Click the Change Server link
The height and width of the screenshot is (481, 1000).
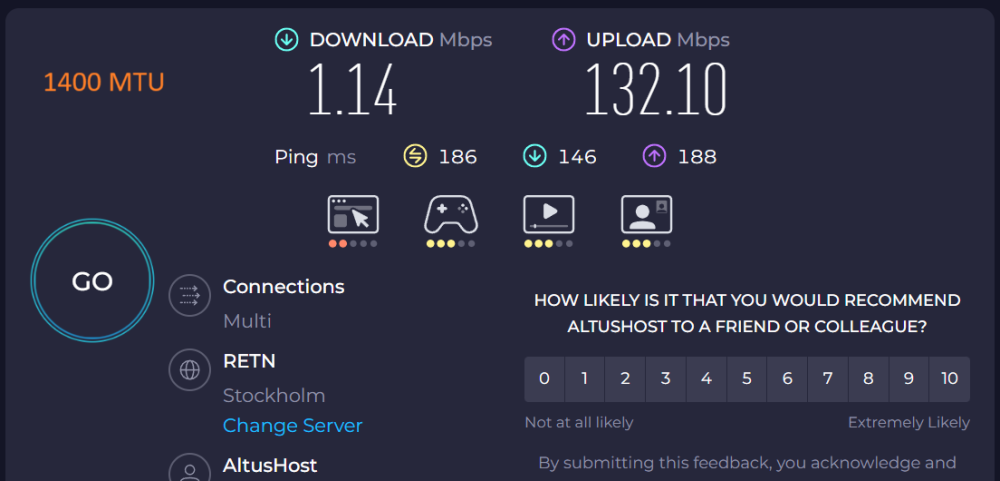(293, 426)
